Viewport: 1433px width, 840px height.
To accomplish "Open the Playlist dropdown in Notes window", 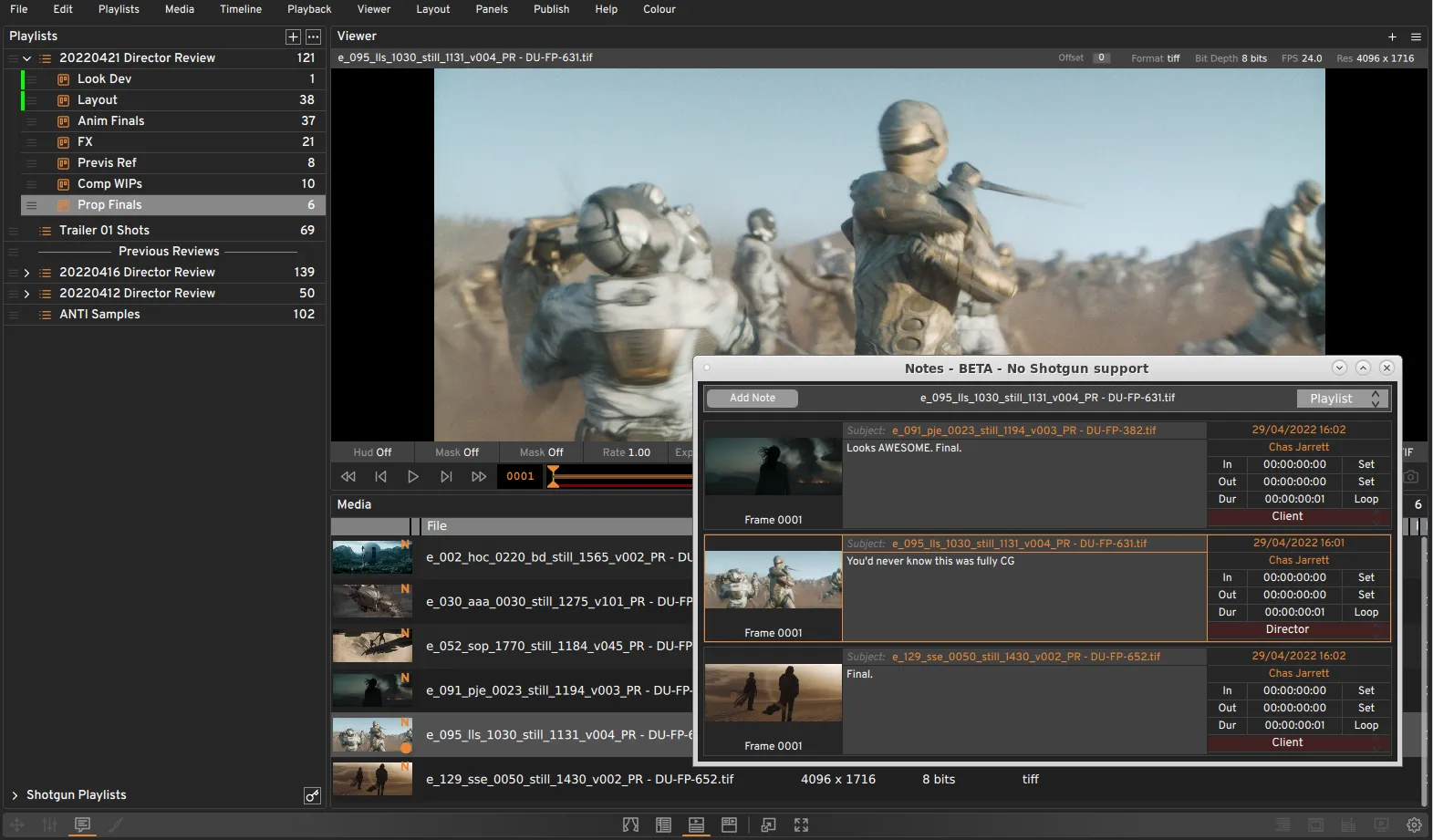I will [1343, 399].
